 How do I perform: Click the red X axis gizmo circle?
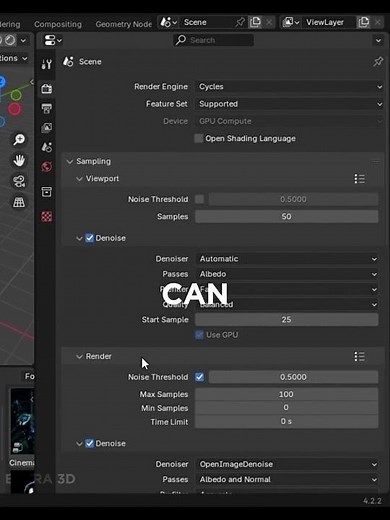pos(14,109)
